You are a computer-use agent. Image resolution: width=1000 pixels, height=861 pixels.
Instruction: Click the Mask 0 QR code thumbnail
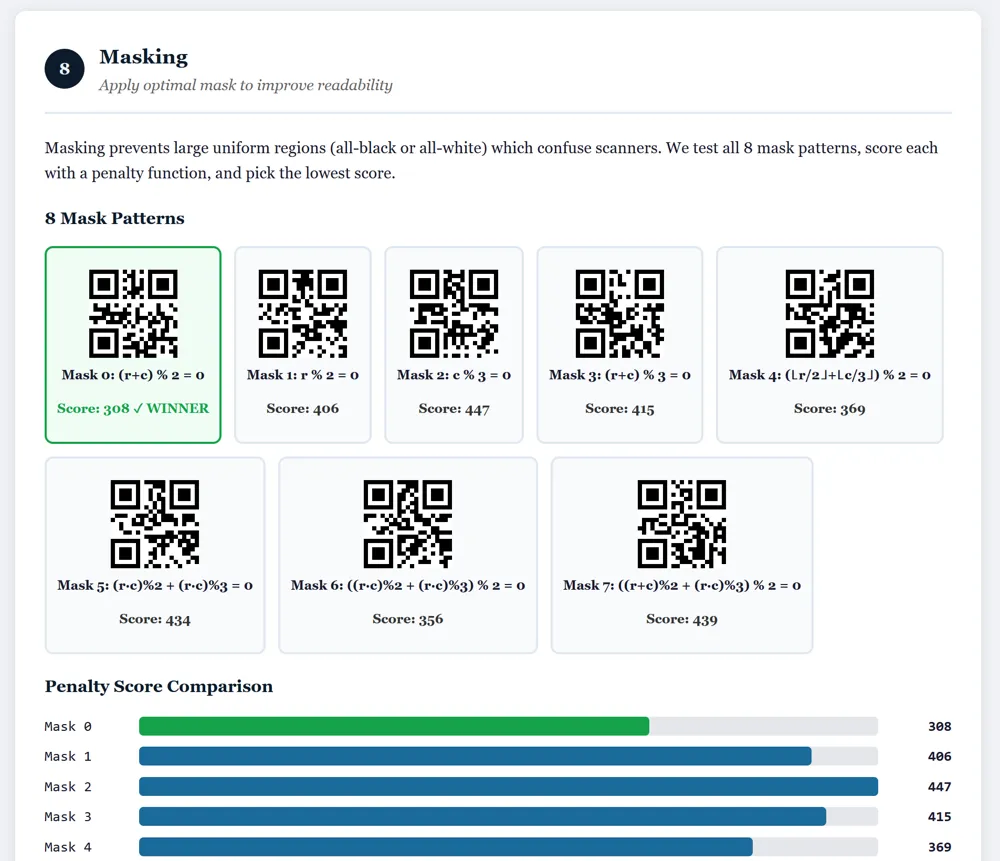(133, 313)
